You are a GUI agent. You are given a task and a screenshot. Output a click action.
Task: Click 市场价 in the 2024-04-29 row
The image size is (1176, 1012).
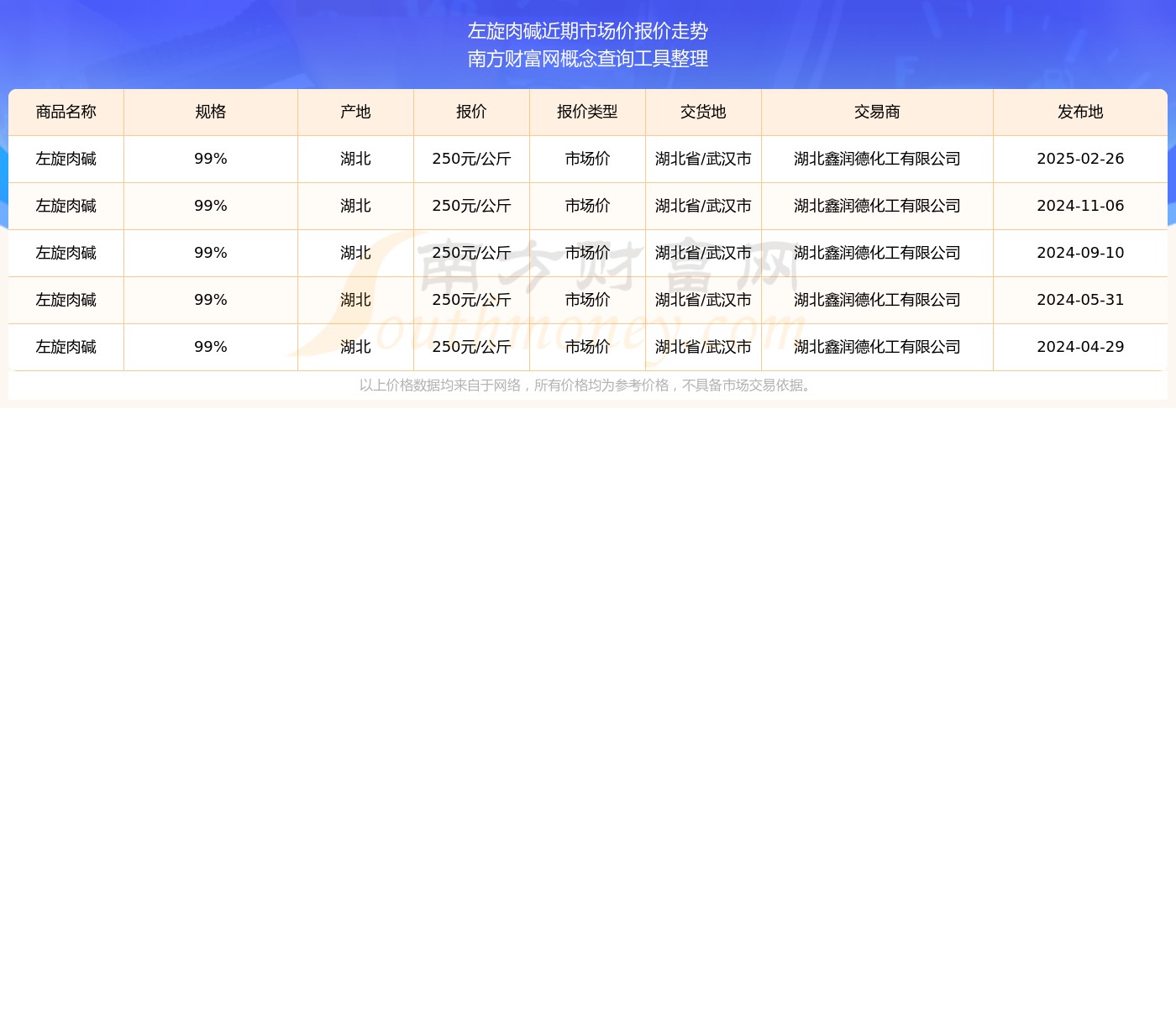click(x=588, y=347)
